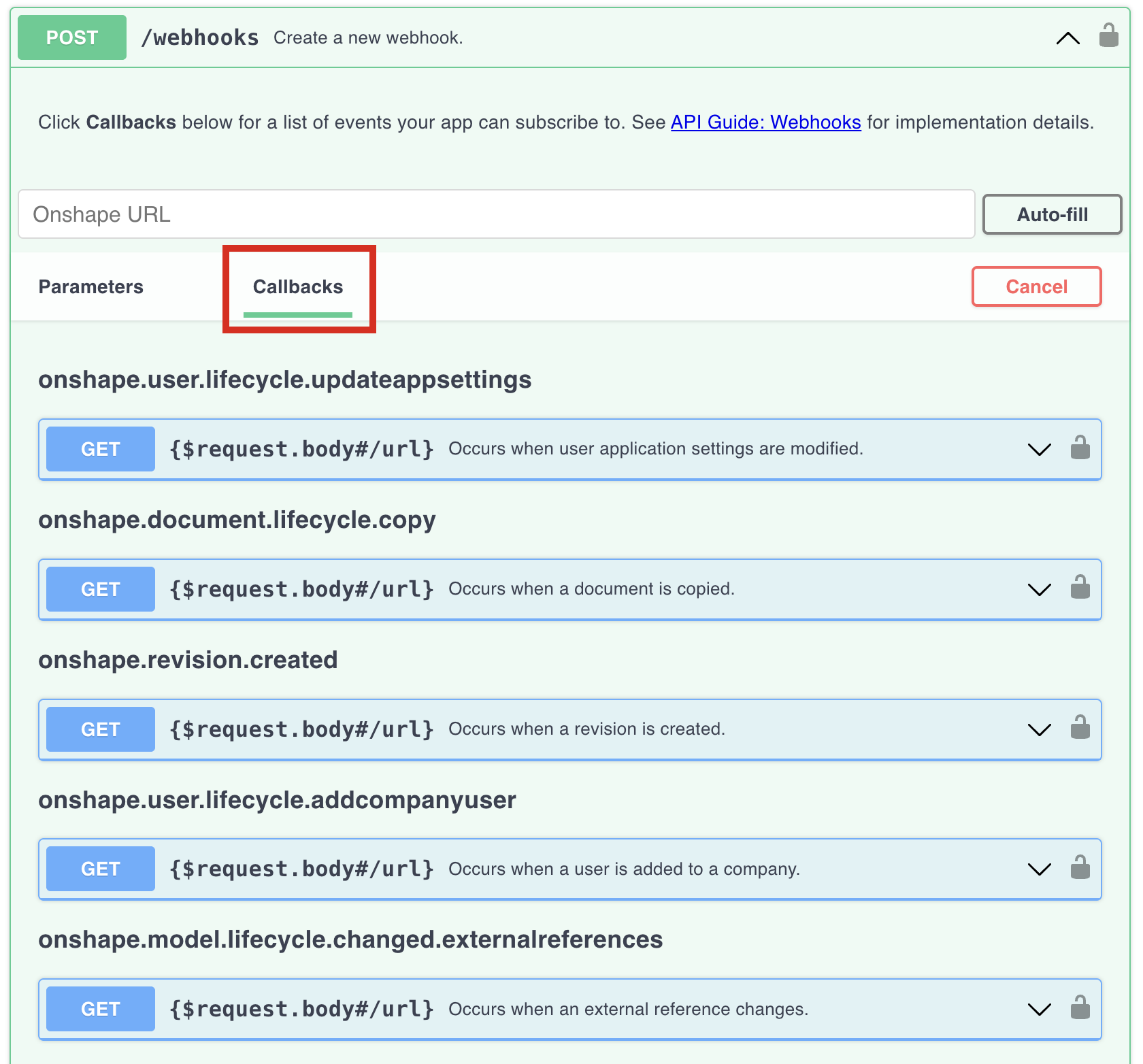The height and width of the screenshot is (1064, 1143).
Task: Click heading onshape.model.lifecycle.changed.externalreferences
Action: click(x=350, y=940)
